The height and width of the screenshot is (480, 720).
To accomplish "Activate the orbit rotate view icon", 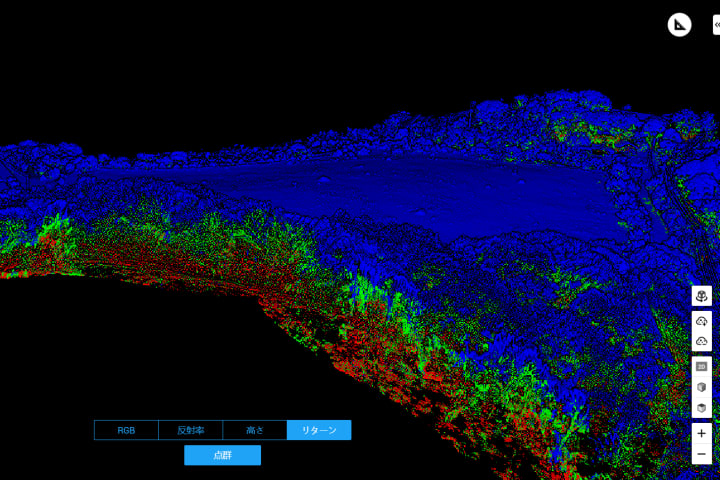I will [x=702, y=297].
